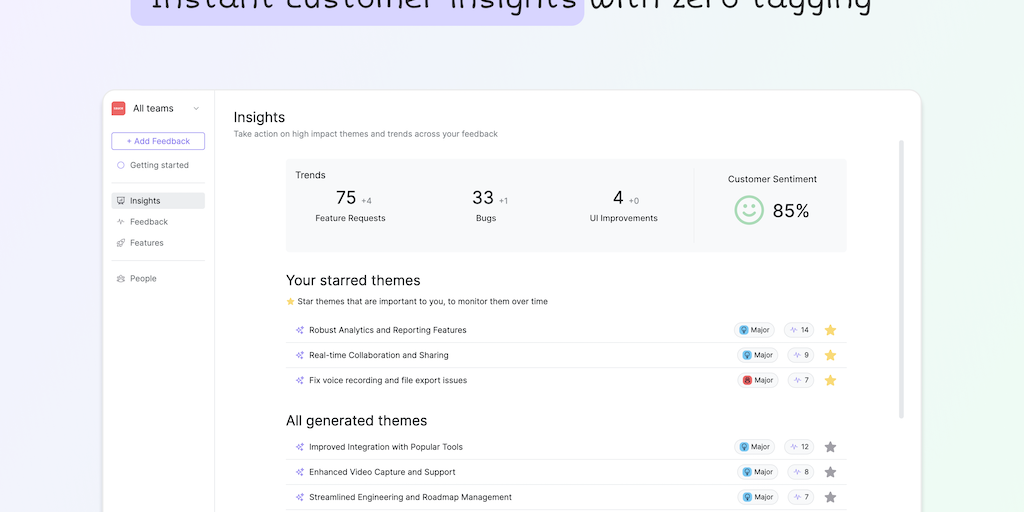The image size is (1024, 512).
Task: Expand the All teams dropdown
Action: point(196,108)
